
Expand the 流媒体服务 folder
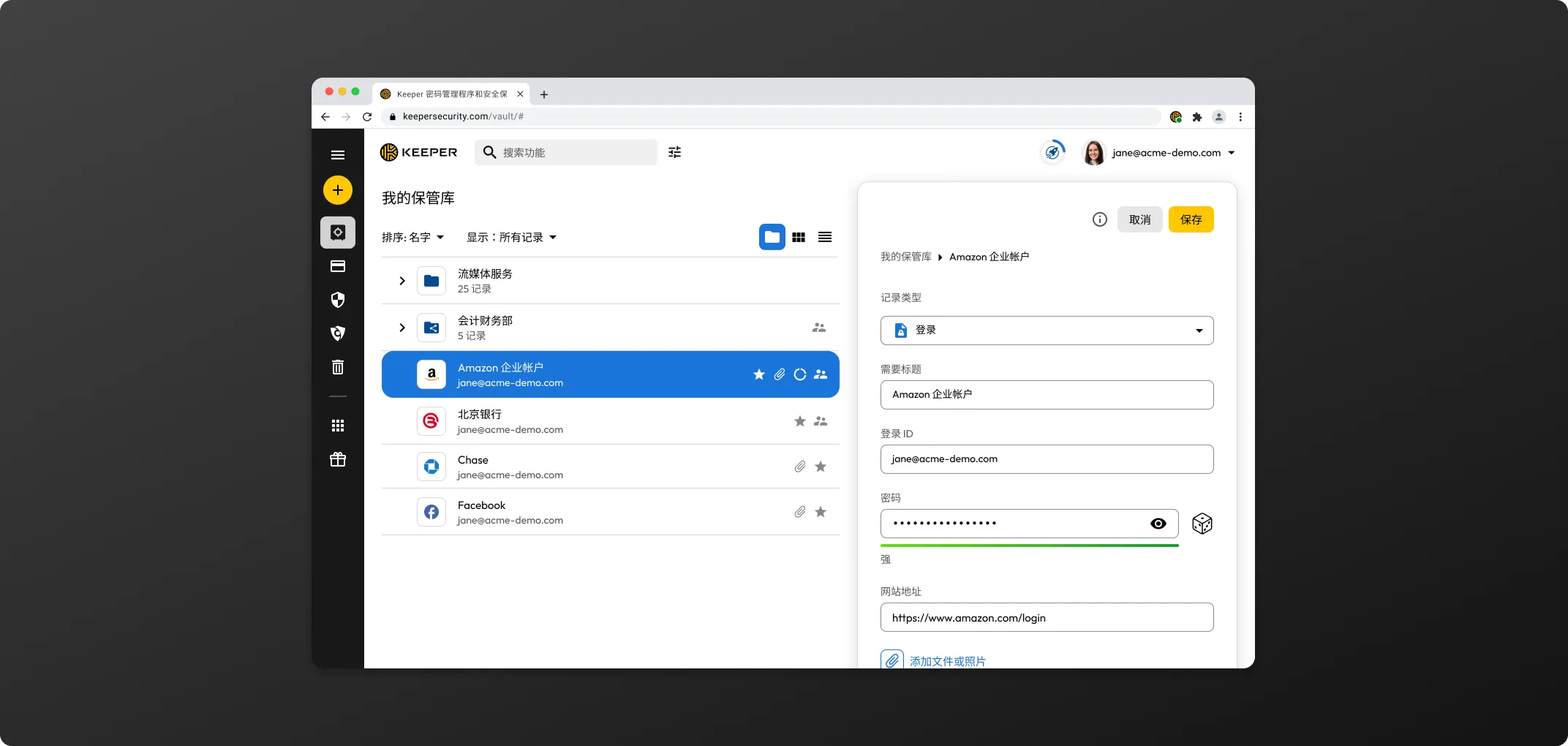point(402,281)
